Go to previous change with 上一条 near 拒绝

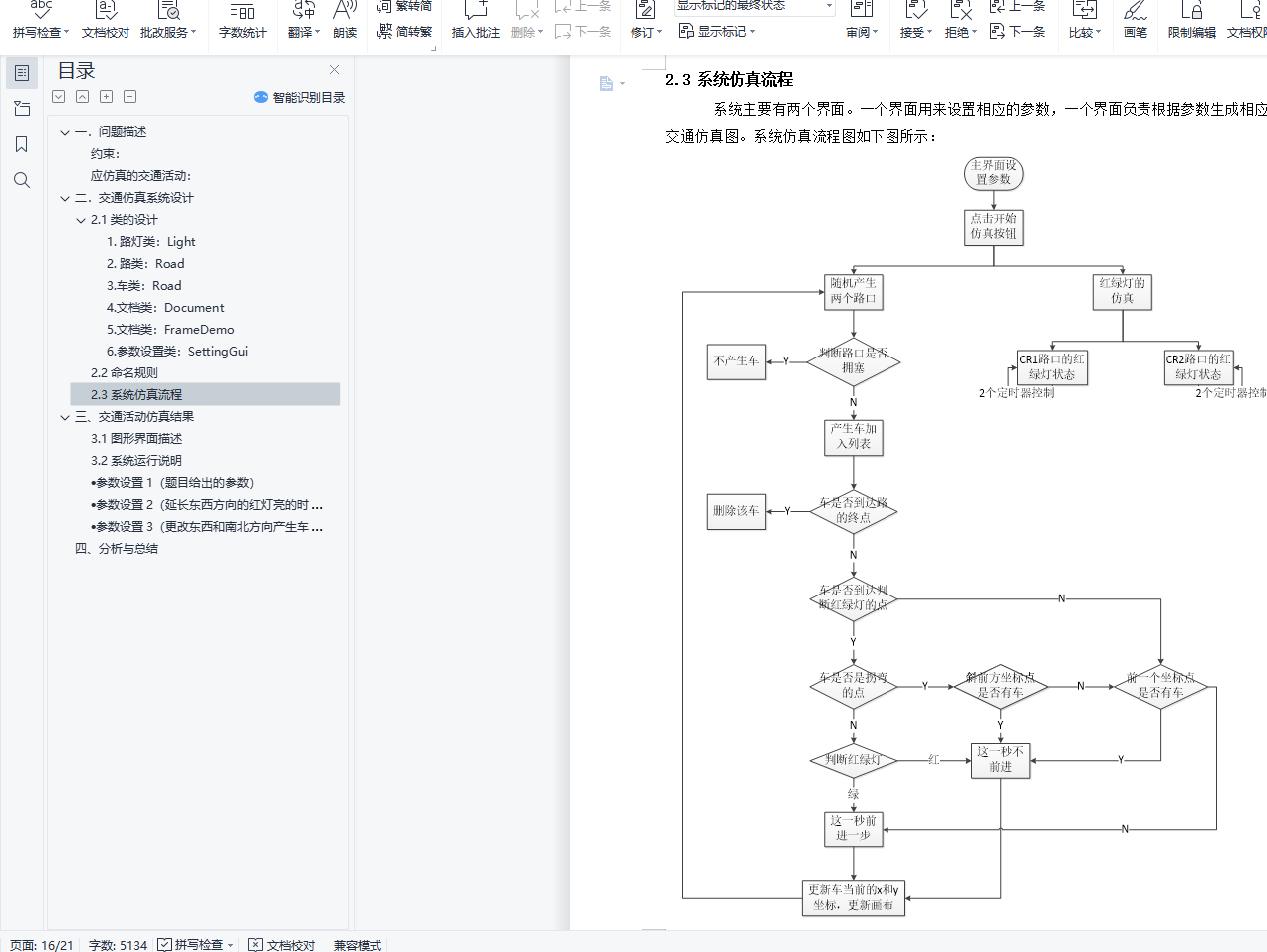[1017, 7]
